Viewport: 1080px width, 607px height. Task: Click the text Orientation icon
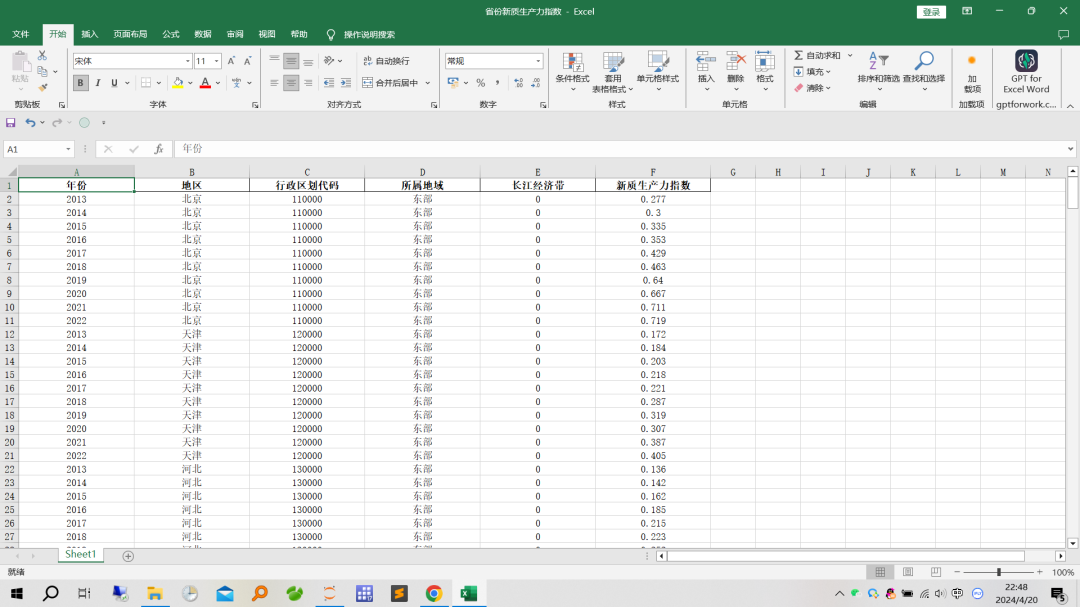pyautogui.click(x=329, y=61)
